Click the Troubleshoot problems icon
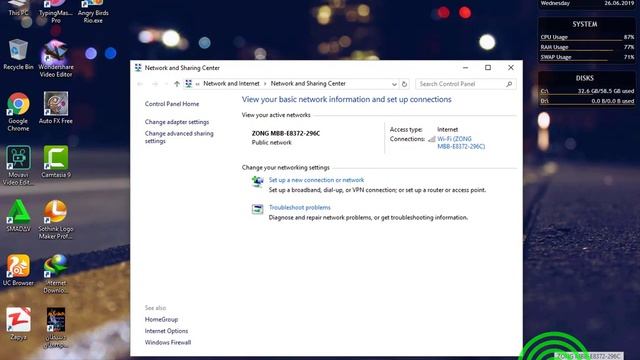The width and height of the screenshot is (640, 360). pyautogui.click(x=257, y=209)
